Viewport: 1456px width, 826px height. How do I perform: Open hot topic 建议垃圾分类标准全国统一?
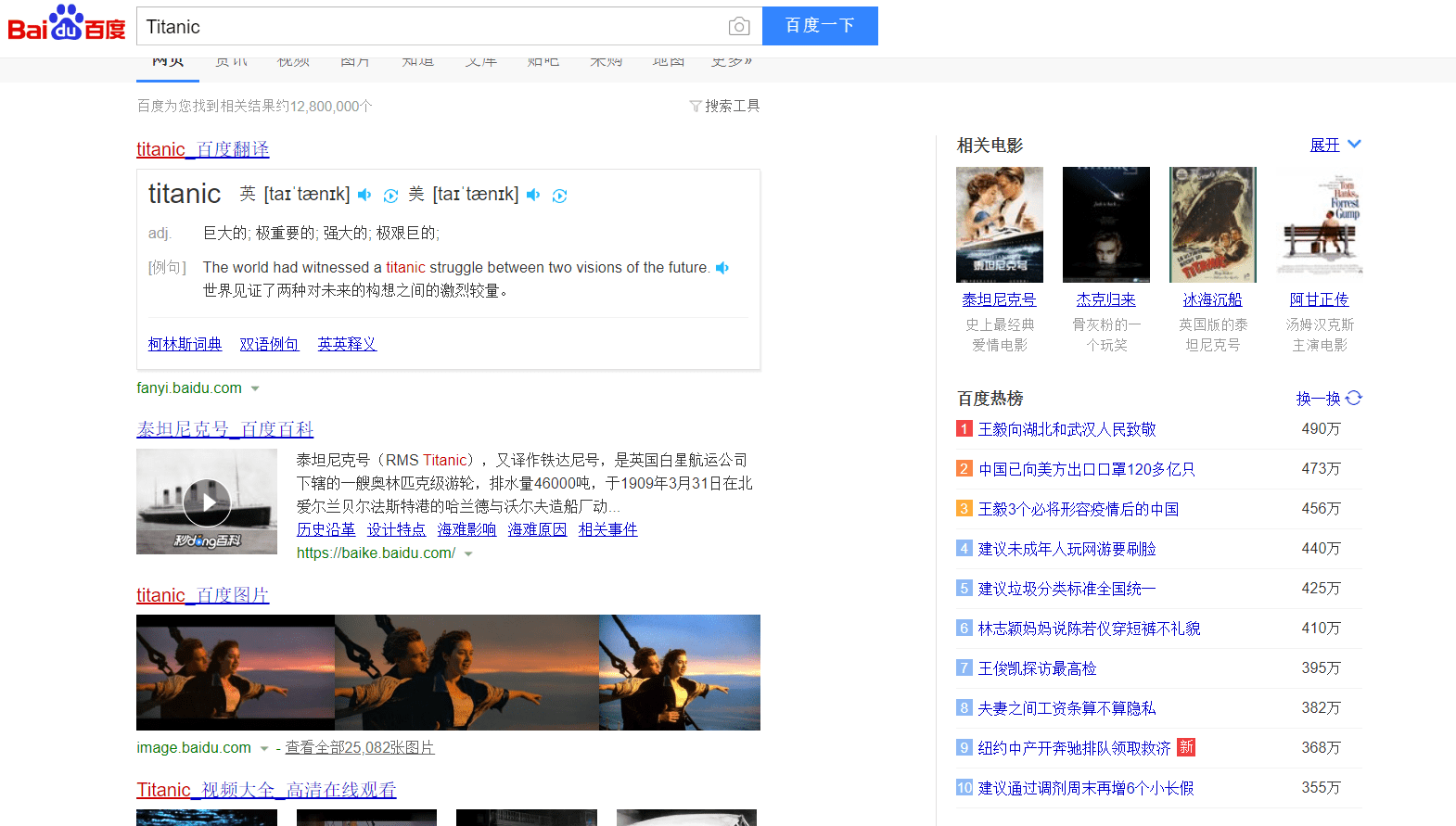pos(1067,589)
